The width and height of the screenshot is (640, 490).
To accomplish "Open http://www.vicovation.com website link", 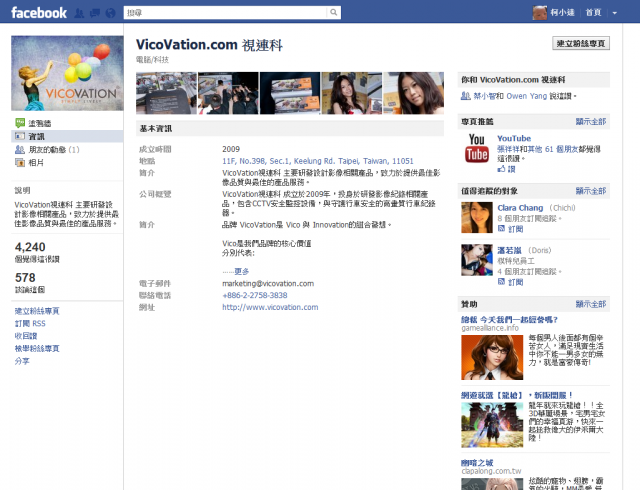I will pyautogui.click(x=270, y=307).
